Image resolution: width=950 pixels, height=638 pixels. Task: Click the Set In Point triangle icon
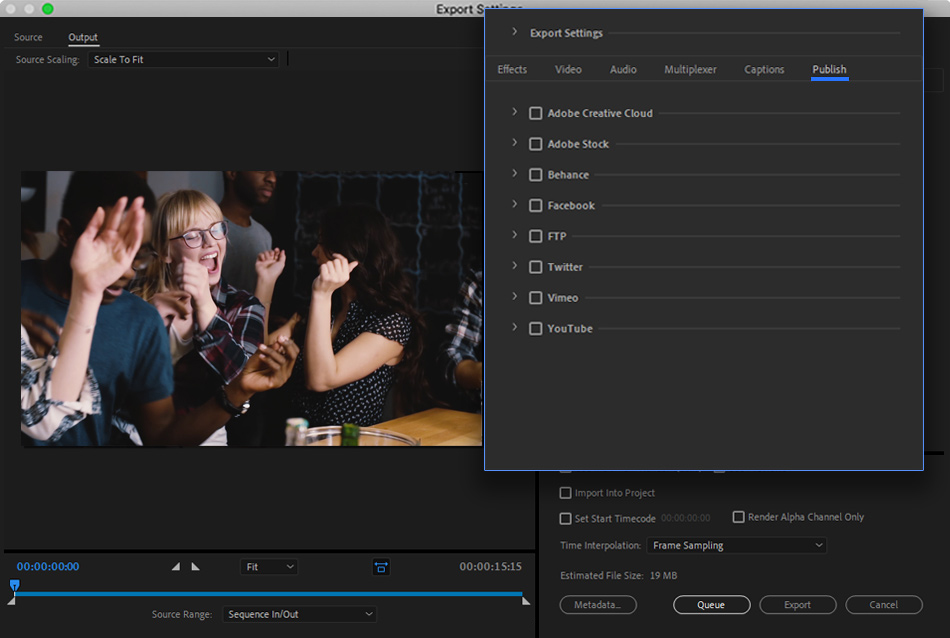(x=176, y=567)
